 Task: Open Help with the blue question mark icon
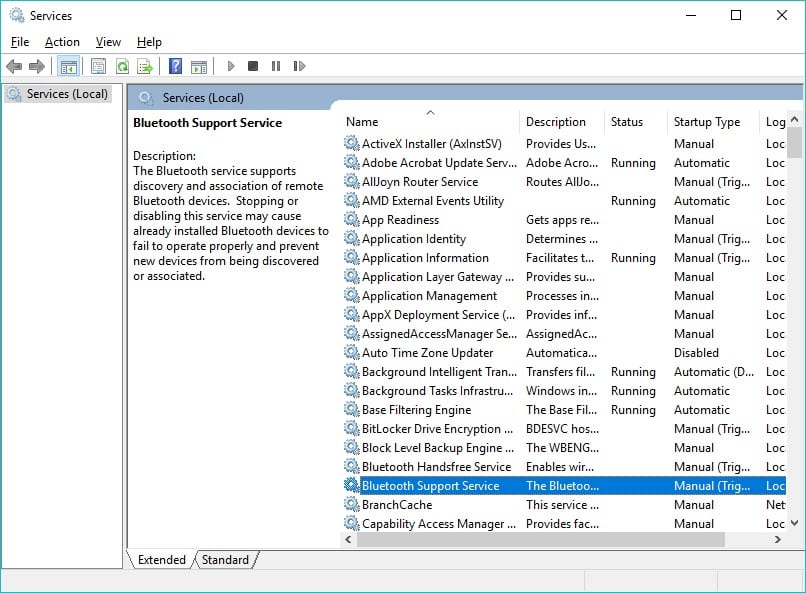click(175, 66)
